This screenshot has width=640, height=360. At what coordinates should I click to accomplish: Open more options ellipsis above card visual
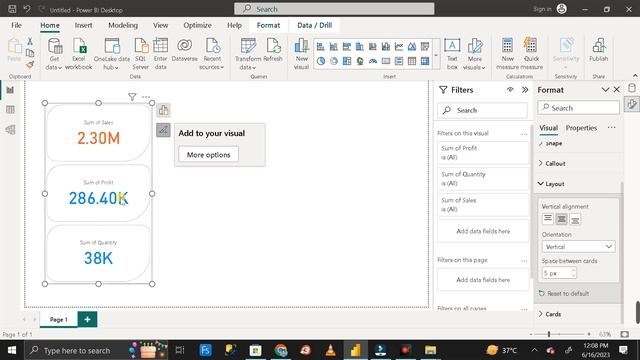pyautogui.click(x=146, y=97)
